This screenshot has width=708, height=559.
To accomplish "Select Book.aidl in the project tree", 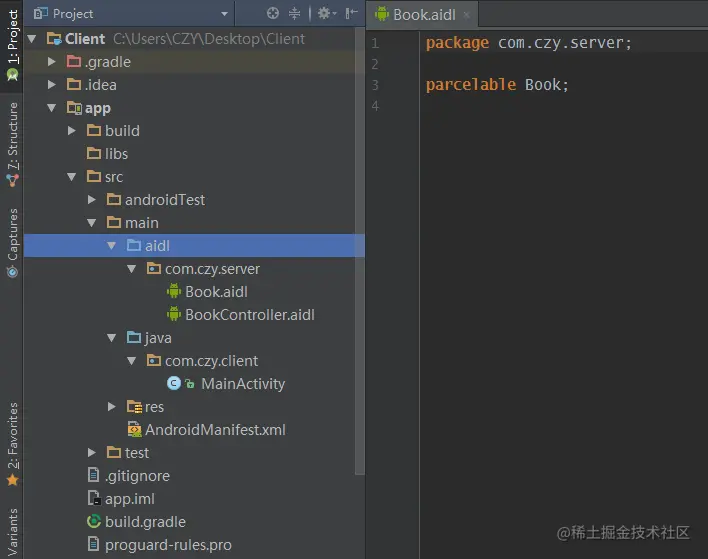I will pyautogui.click(x=216, y=292).
